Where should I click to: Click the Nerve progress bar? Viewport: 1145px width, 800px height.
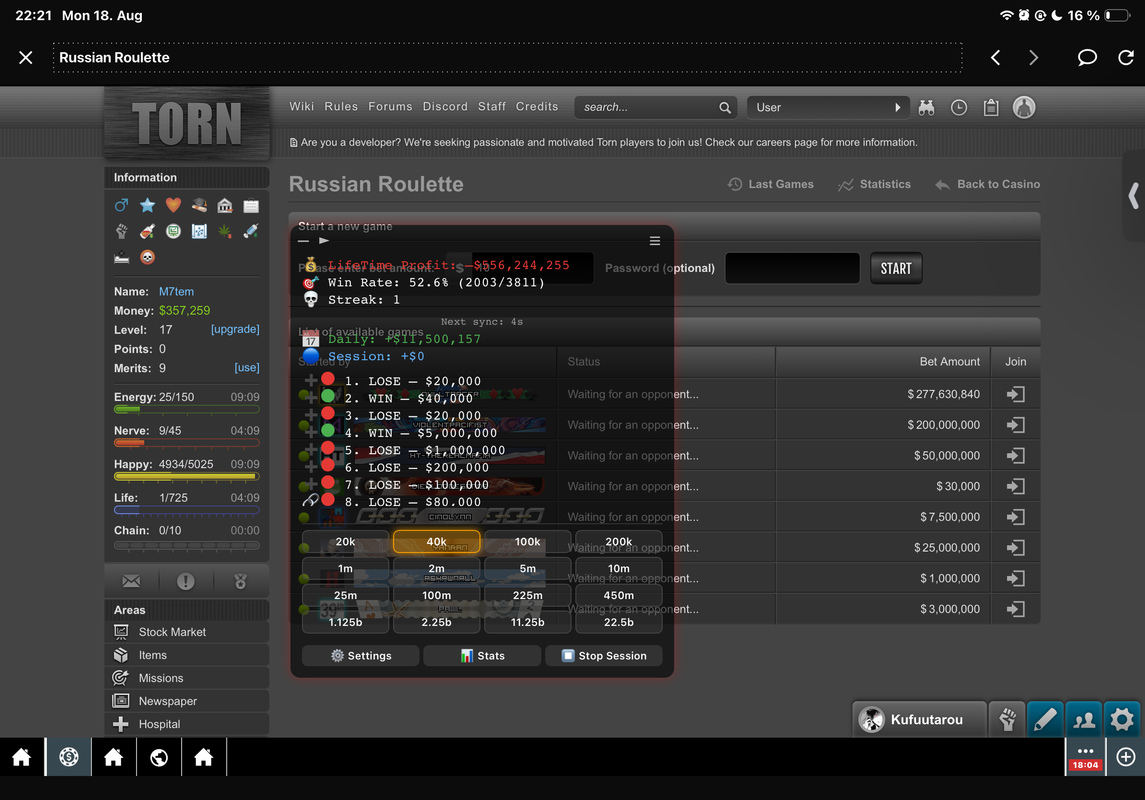pos(187,443)
